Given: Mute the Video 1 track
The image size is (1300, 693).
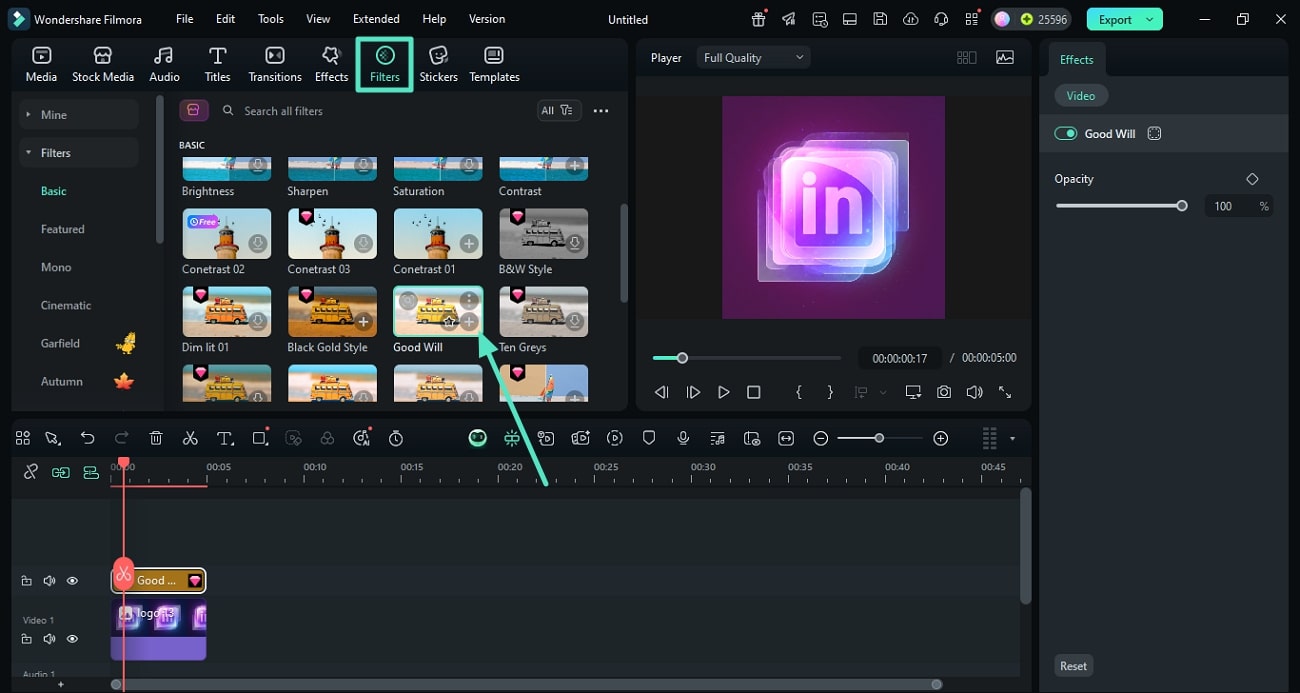Looking at the screenshot, I should [49, 638].
